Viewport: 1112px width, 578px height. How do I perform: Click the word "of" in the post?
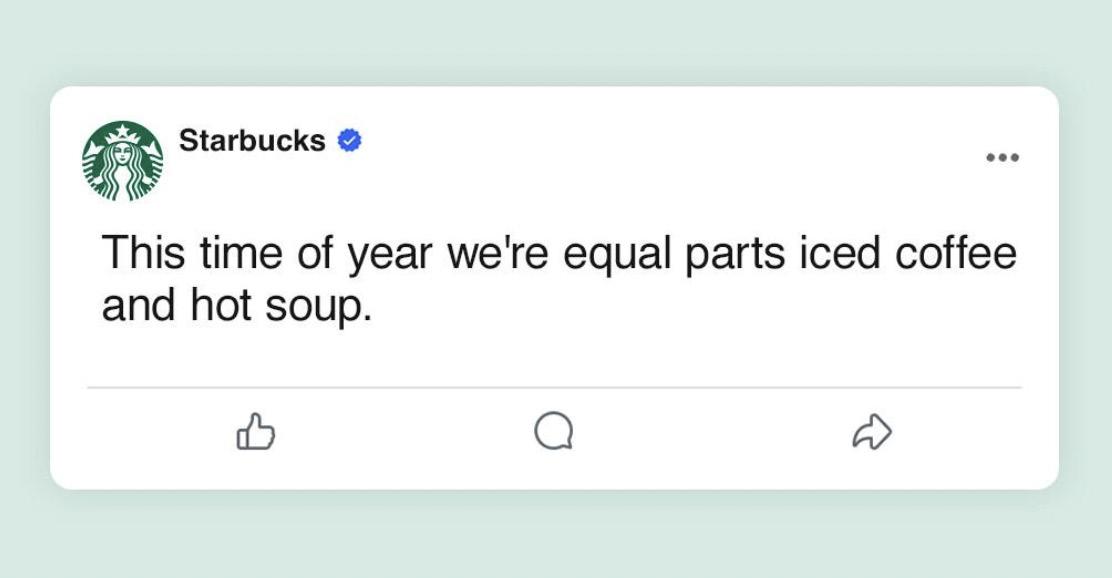click(315, 252)
